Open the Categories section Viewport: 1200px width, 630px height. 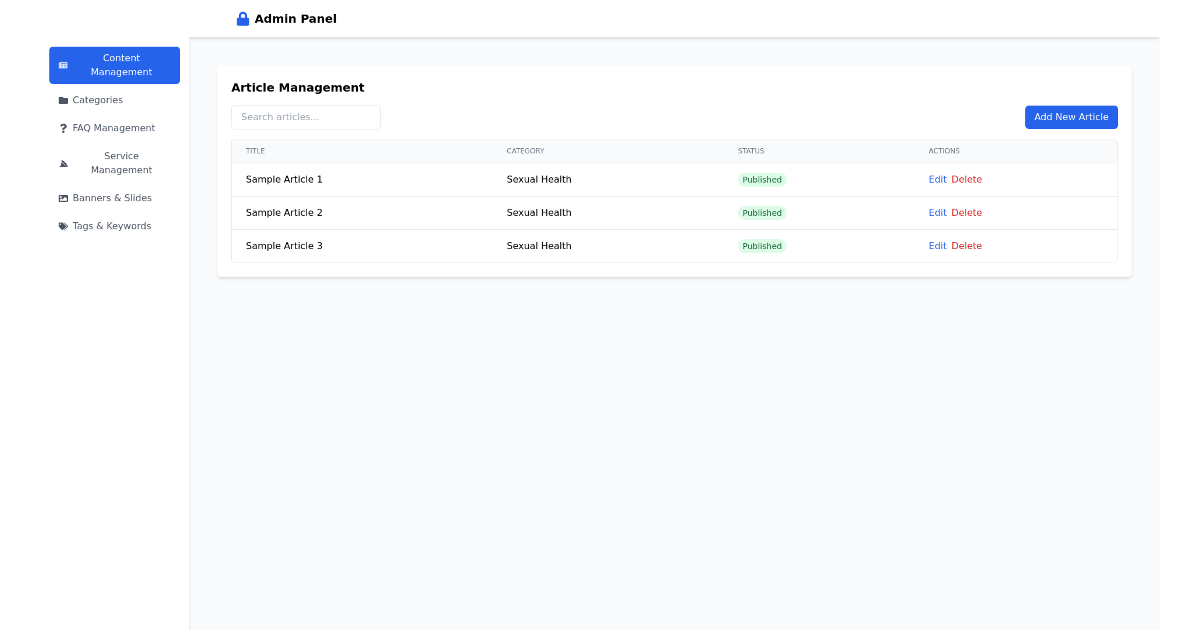click(x=97, y=99)
